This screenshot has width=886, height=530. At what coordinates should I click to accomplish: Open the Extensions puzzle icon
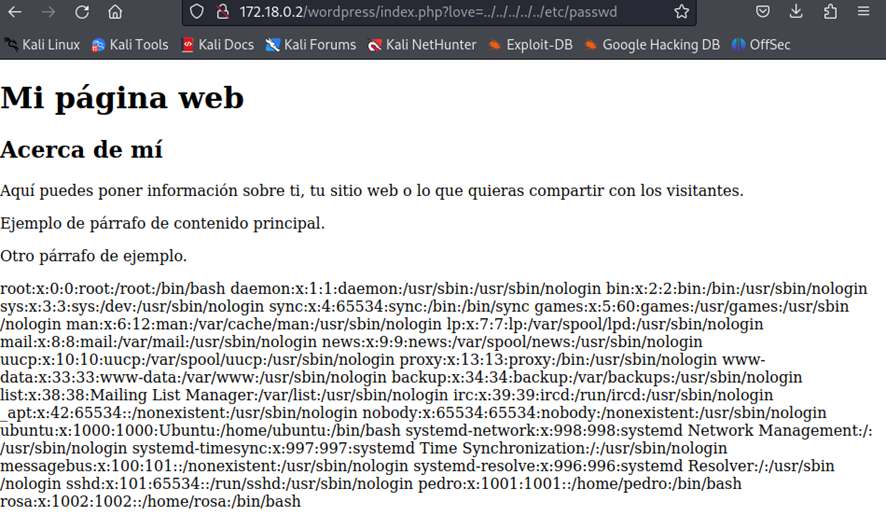click(x=830, y=11)
